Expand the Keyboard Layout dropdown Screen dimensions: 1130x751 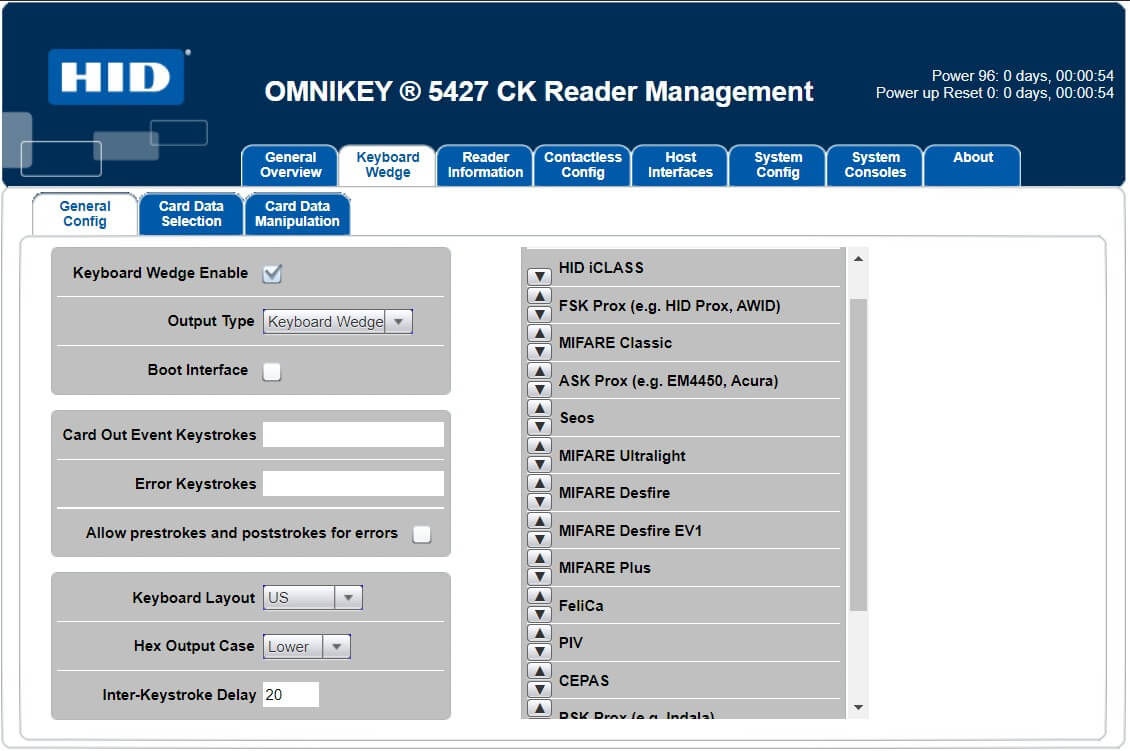312,598
